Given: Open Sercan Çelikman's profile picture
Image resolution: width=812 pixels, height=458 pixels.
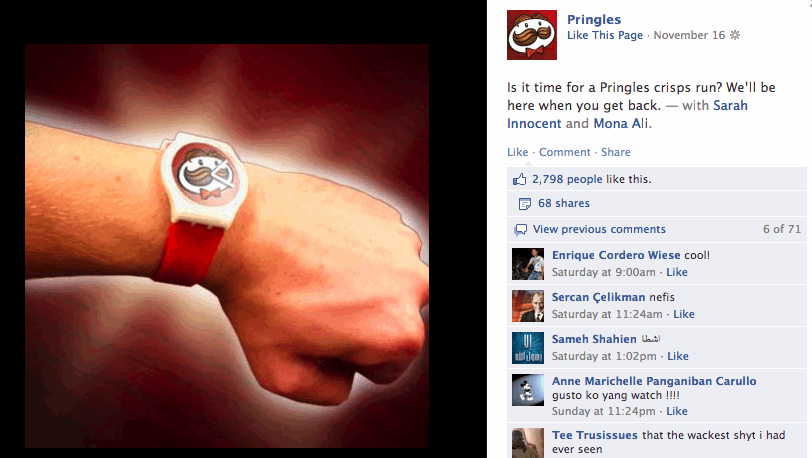Looking at the screenshot, I should (528, 306).
